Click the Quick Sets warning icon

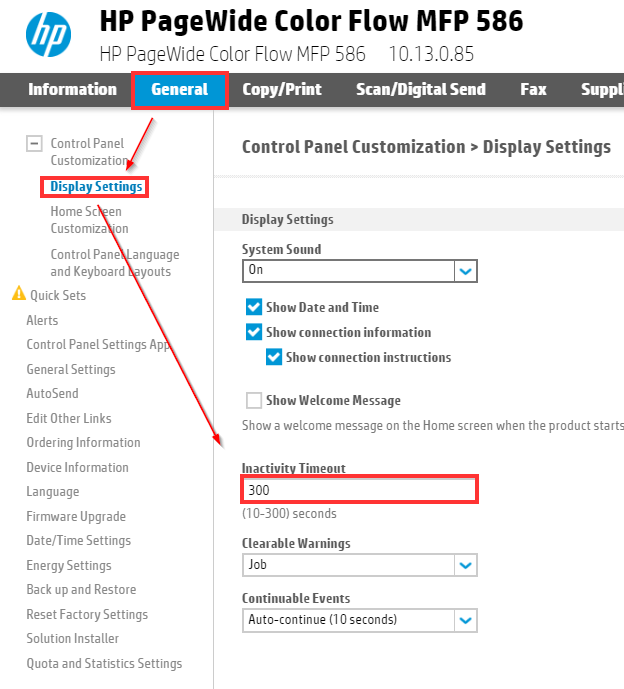coord(18,295)
